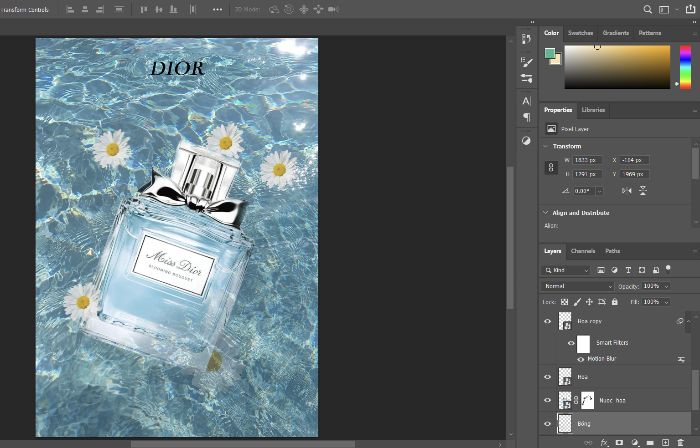The height and width of the screenshot is (448, 700).
Task: Align left edges in options bar
Action: click(70, 9)
